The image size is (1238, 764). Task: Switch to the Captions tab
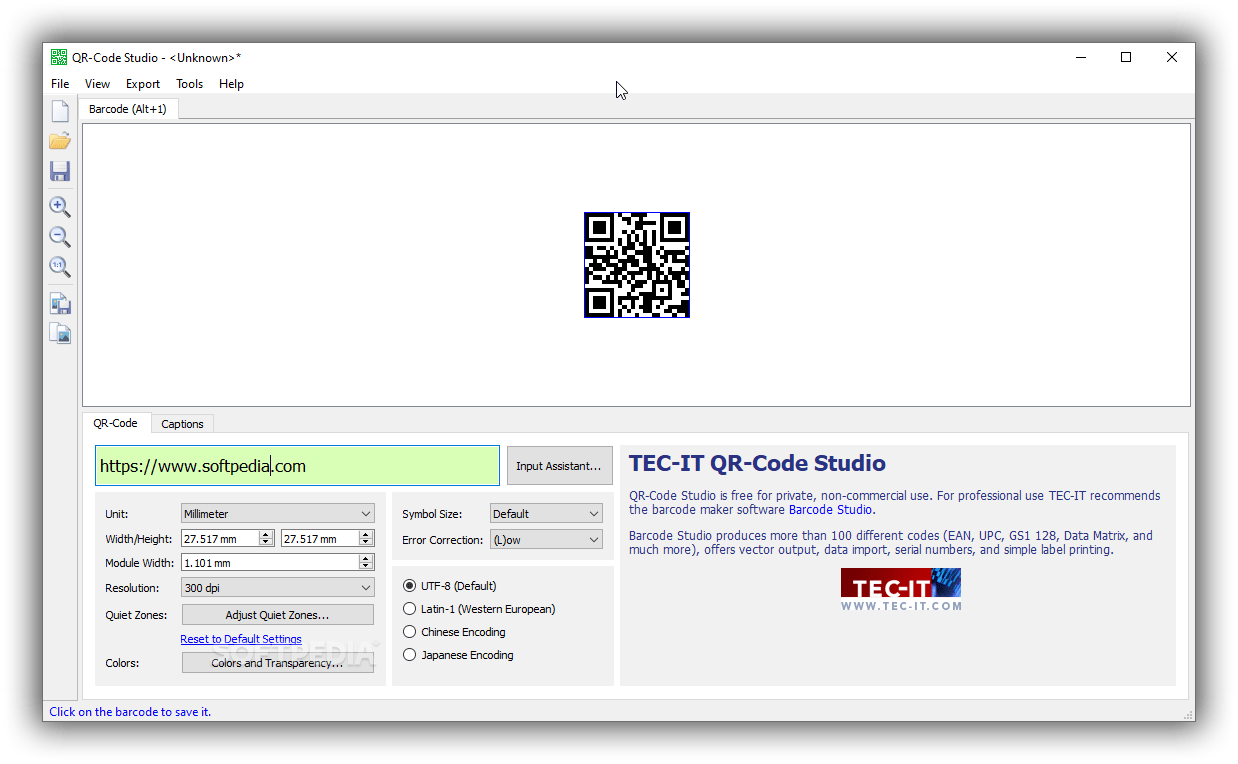click(x=182, y=424)
